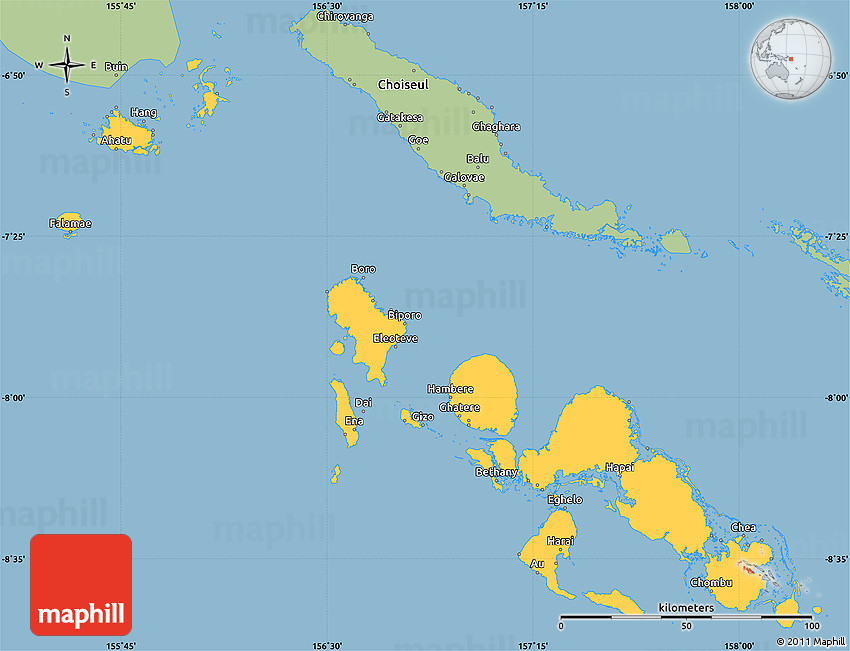850x651 pixels.
Task: Select the Falamae place label
Action: click(x=70, y=224)
